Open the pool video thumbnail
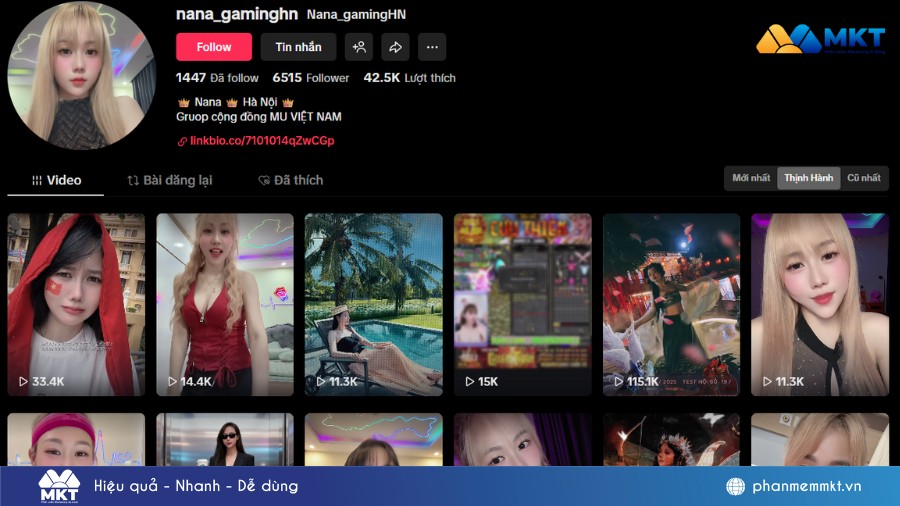This screenshot has height=506, width=900. [374, 305]
